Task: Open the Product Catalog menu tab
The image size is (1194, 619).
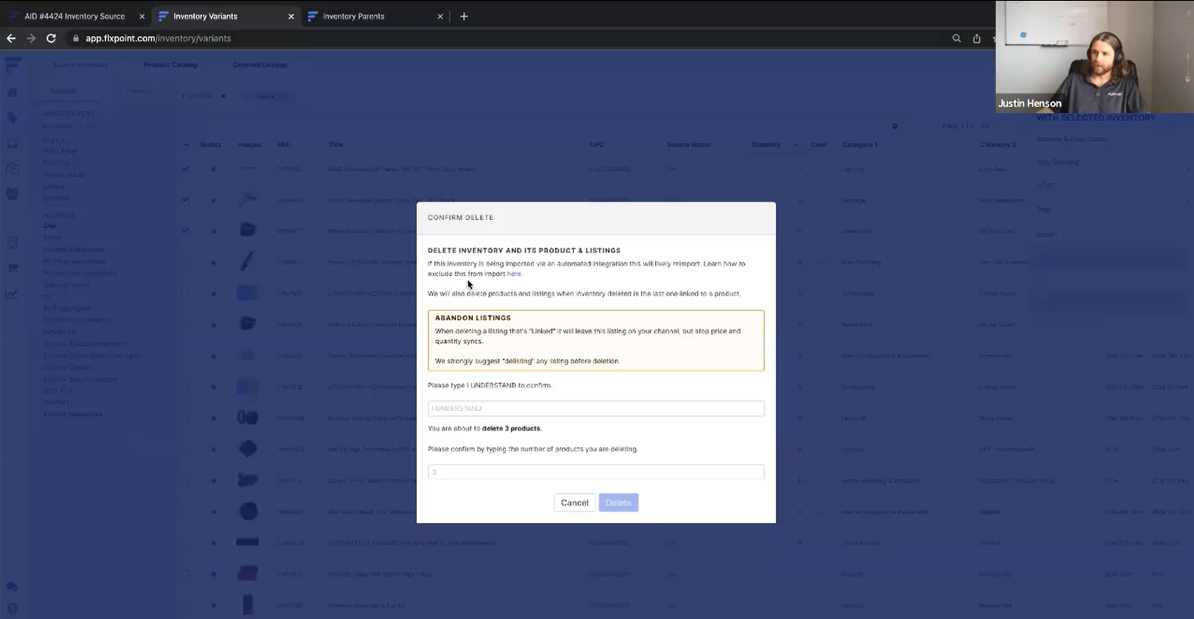Action: pyautogui.click(x=171, y=65)
